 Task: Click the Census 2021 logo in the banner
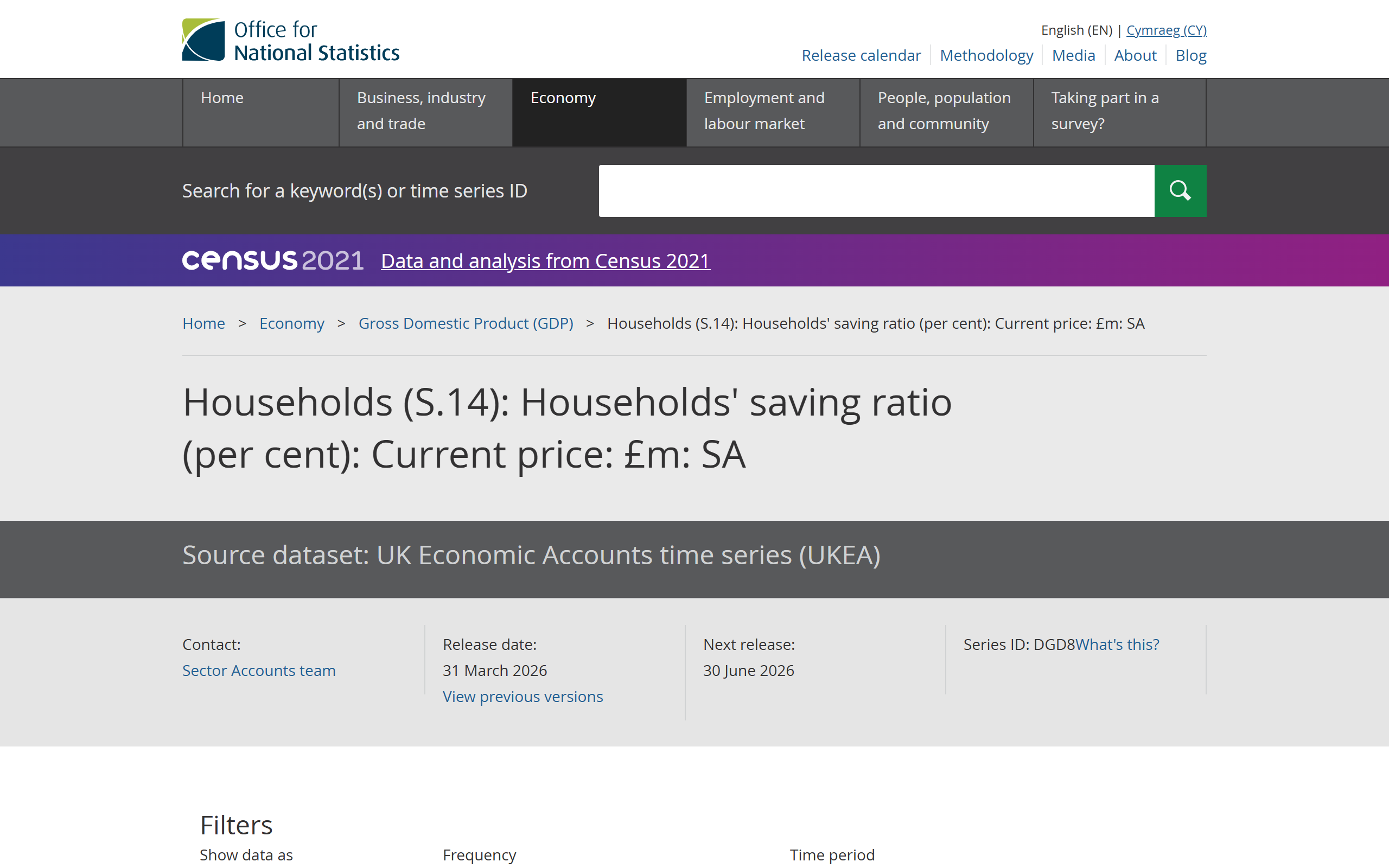pos(272,260)
